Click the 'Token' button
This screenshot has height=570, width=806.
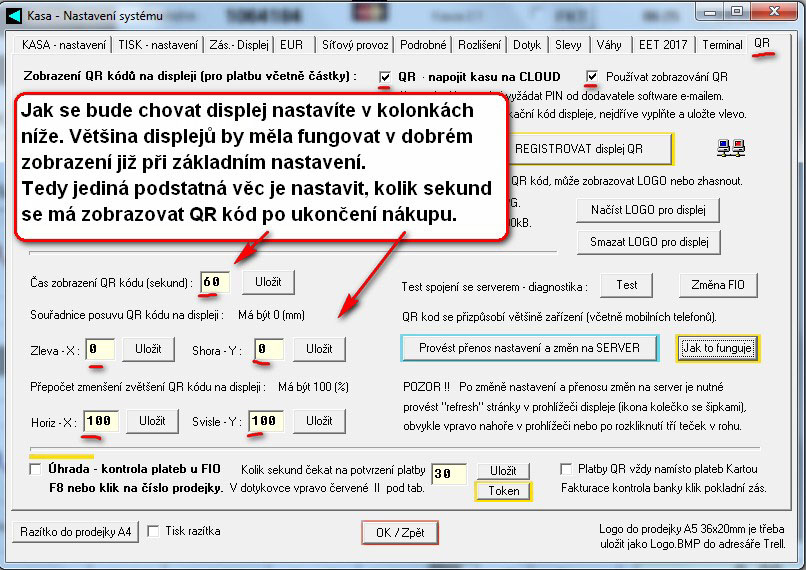503,491
